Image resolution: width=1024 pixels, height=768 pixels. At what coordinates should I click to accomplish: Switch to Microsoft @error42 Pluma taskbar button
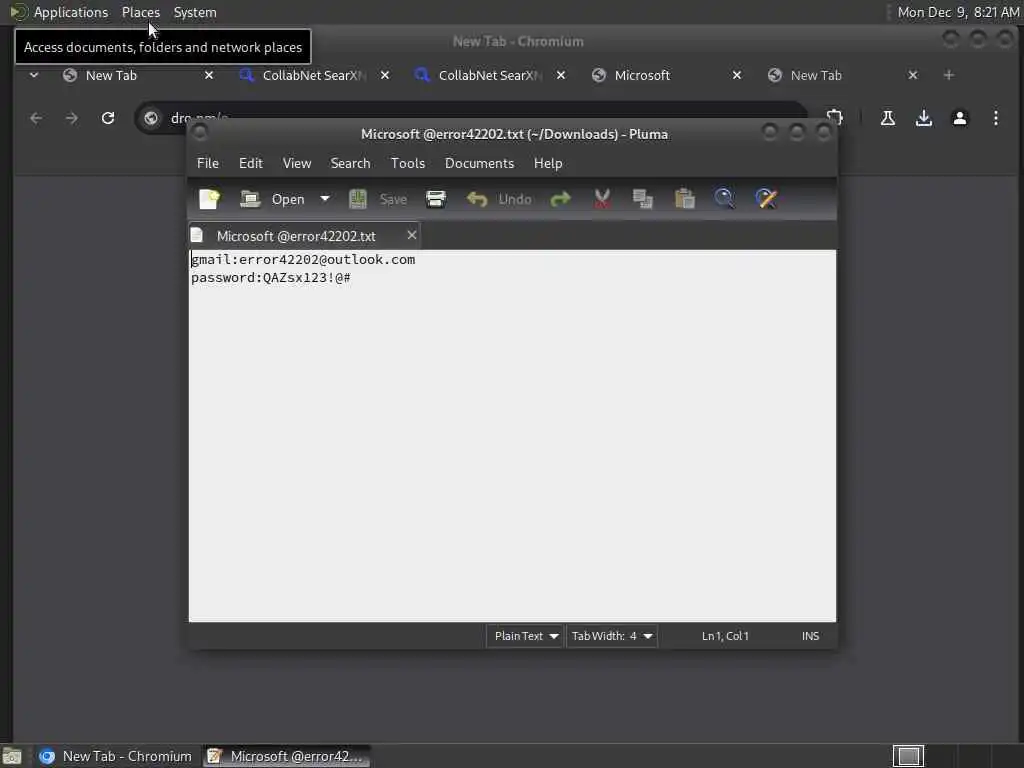285,756
